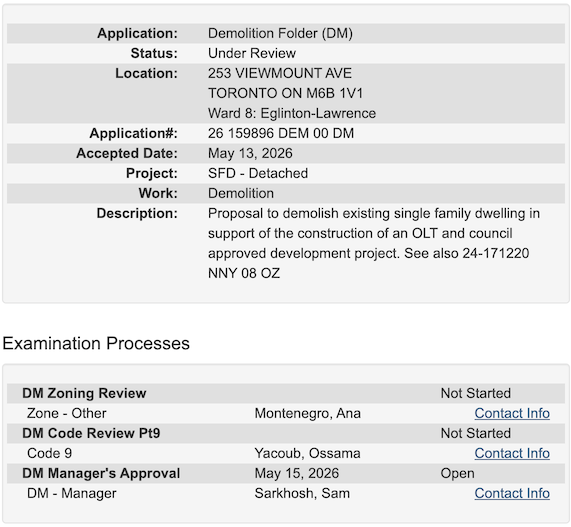Click the 253 VIEWMOUNT AVE address line
Viewport: 571px width, 527px height.
tap(280, 73)
